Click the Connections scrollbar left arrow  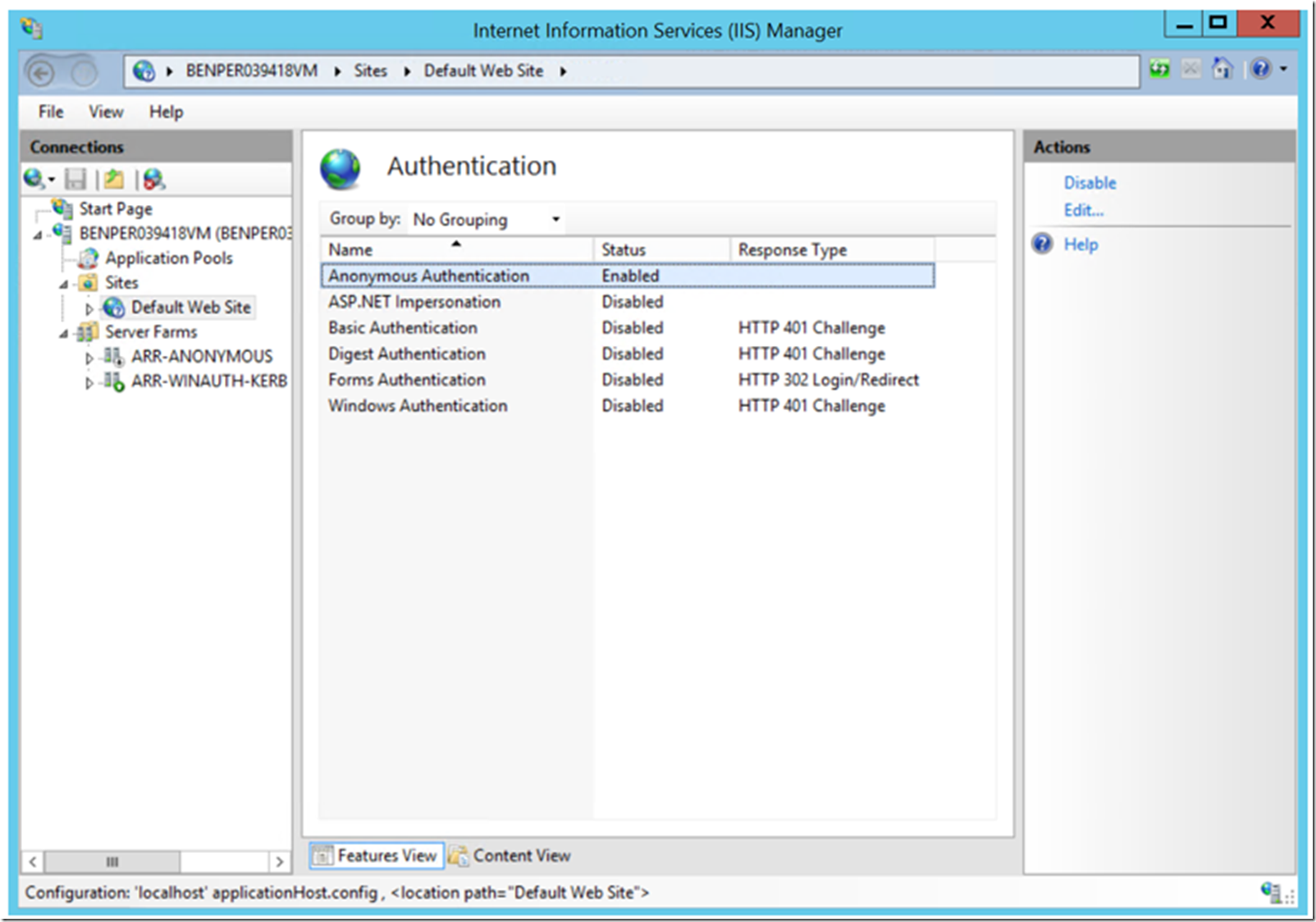[33, 861]
